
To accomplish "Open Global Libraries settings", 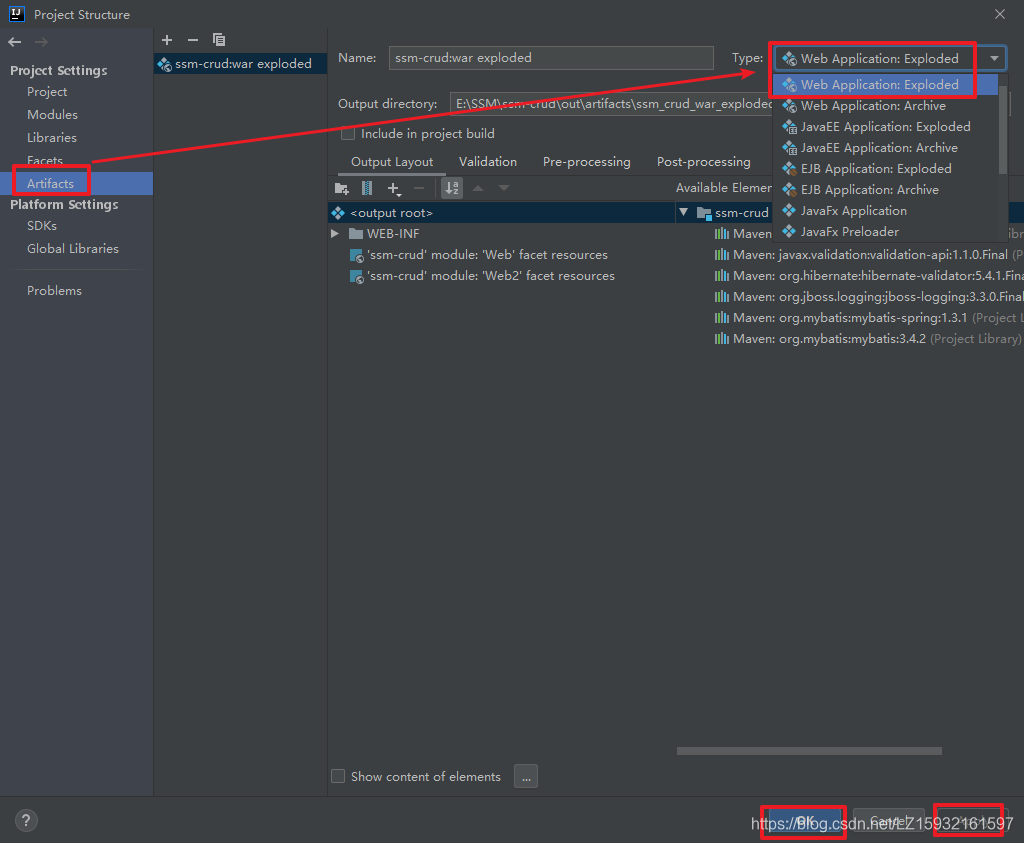I will pos(72,249).
